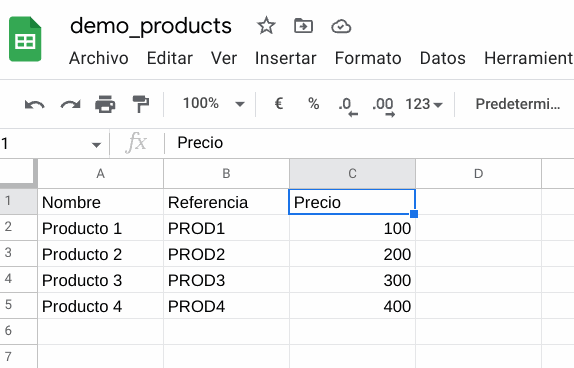Open the 100% zoom dropdown

[x=213, y=104]
